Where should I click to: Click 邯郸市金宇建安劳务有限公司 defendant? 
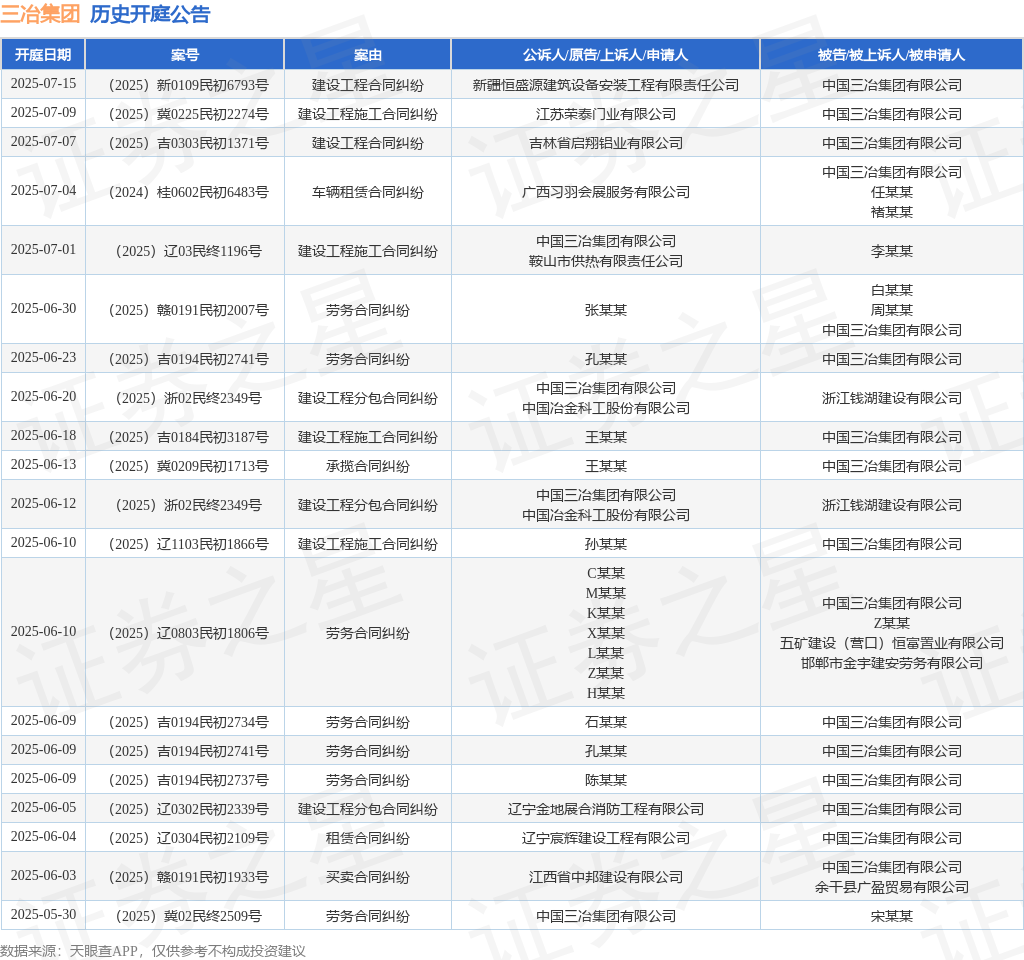point(891,663)
